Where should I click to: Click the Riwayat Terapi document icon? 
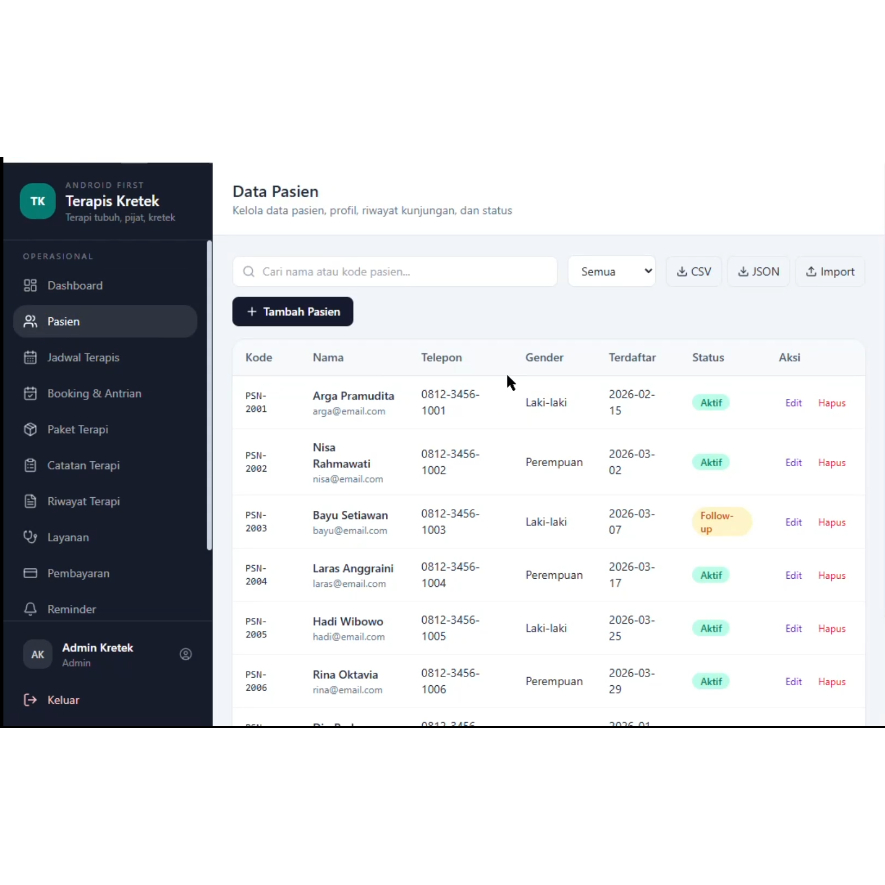coord(30,501)
